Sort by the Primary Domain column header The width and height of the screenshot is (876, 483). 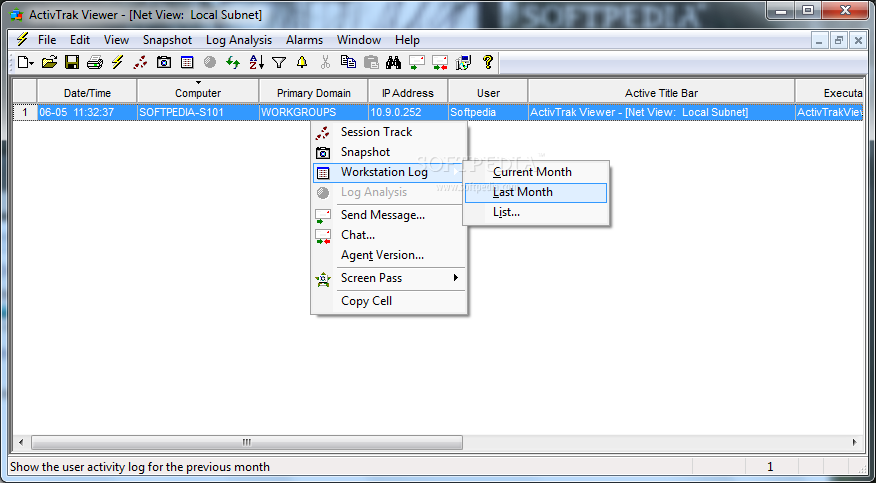pyautogui.click(x=313, y=92)
